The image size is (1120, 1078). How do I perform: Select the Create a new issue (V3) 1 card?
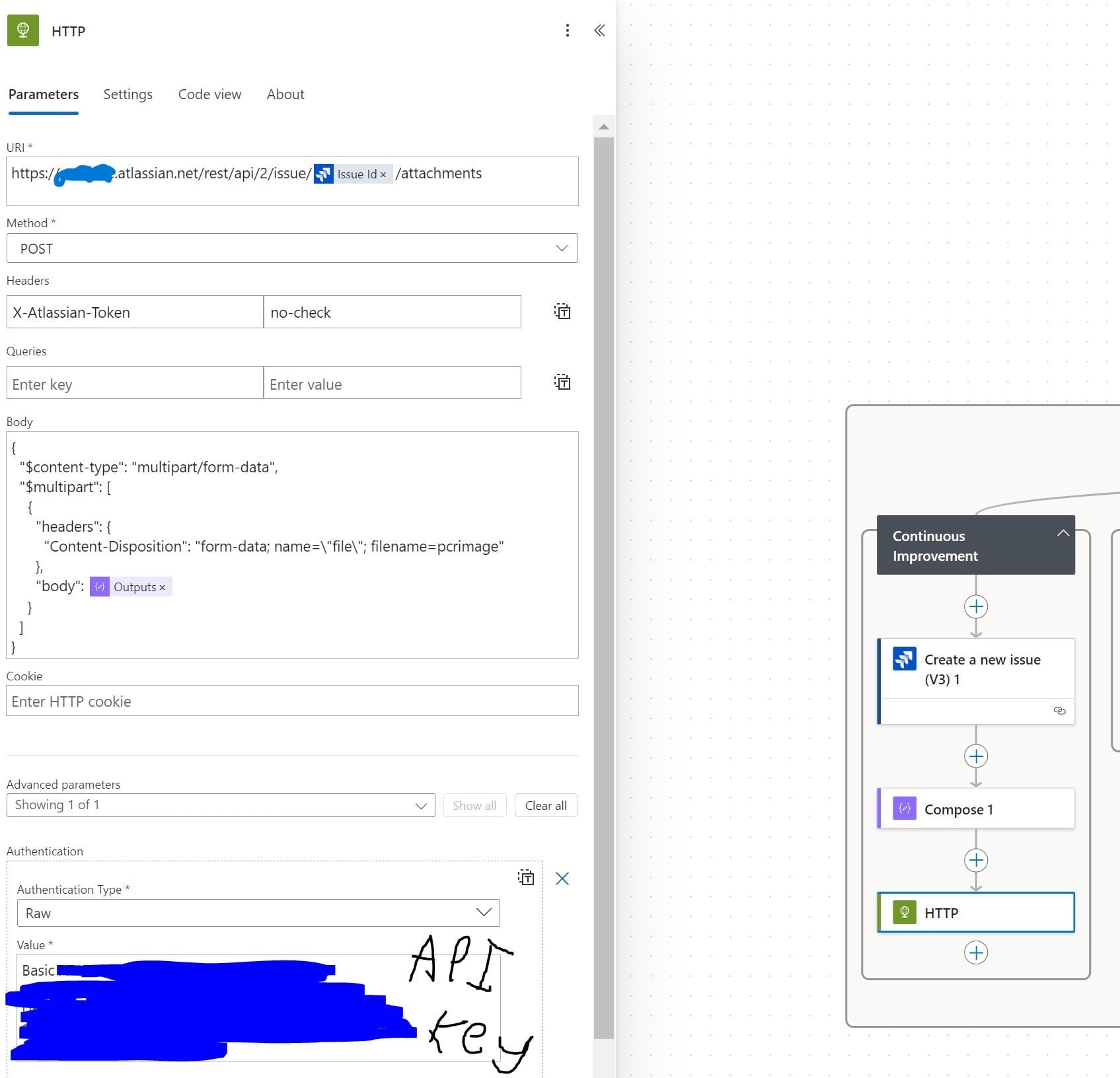976,681
